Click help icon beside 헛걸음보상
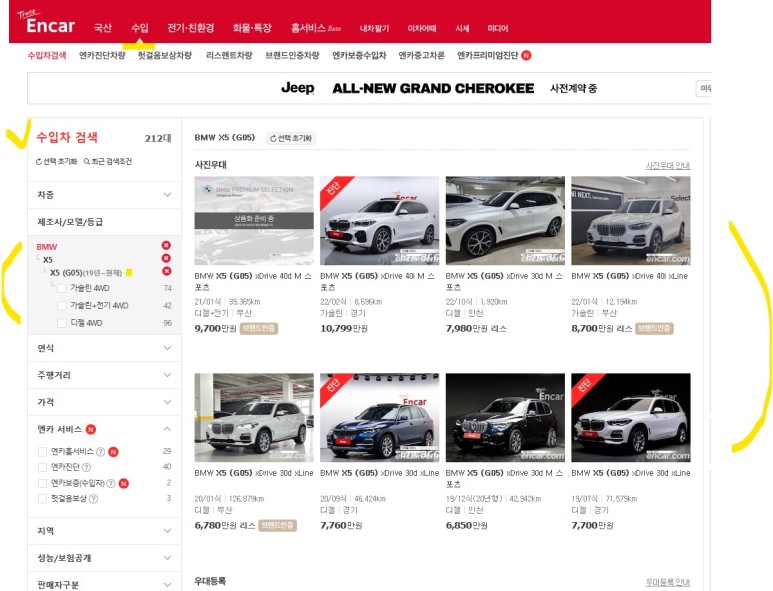Image resolution: width=773 pixels, height=591 pixels. 94,499
